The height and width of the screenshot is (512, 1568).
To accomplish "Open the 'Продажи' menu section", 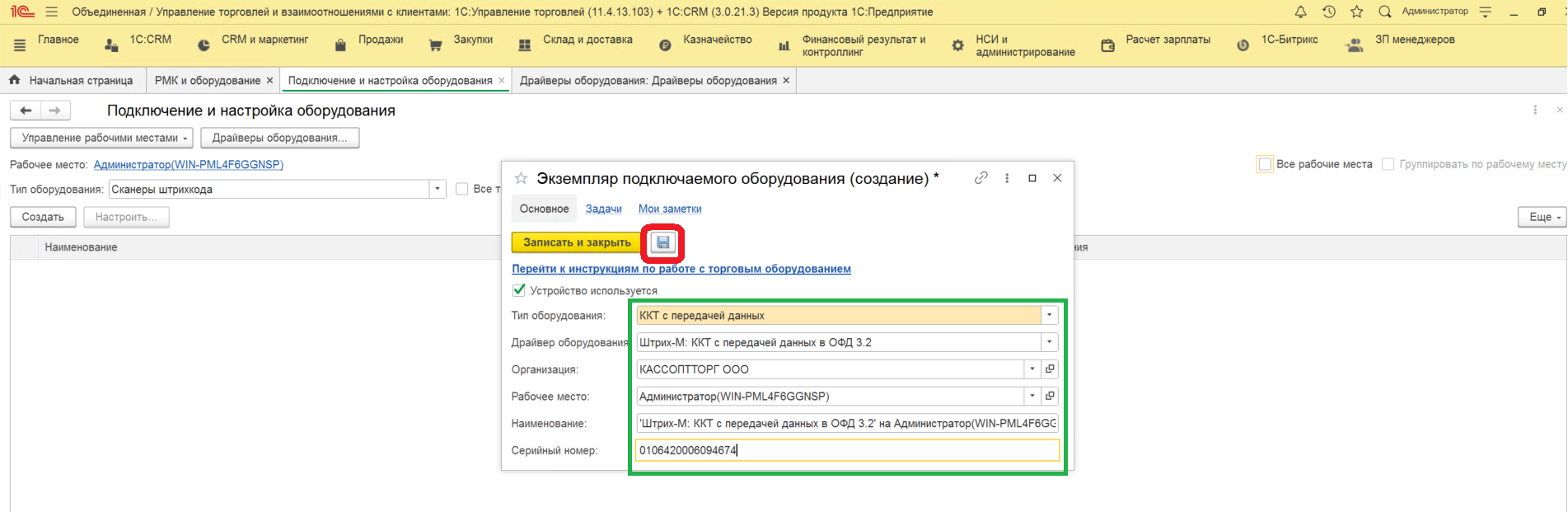I will pos(380,40).
